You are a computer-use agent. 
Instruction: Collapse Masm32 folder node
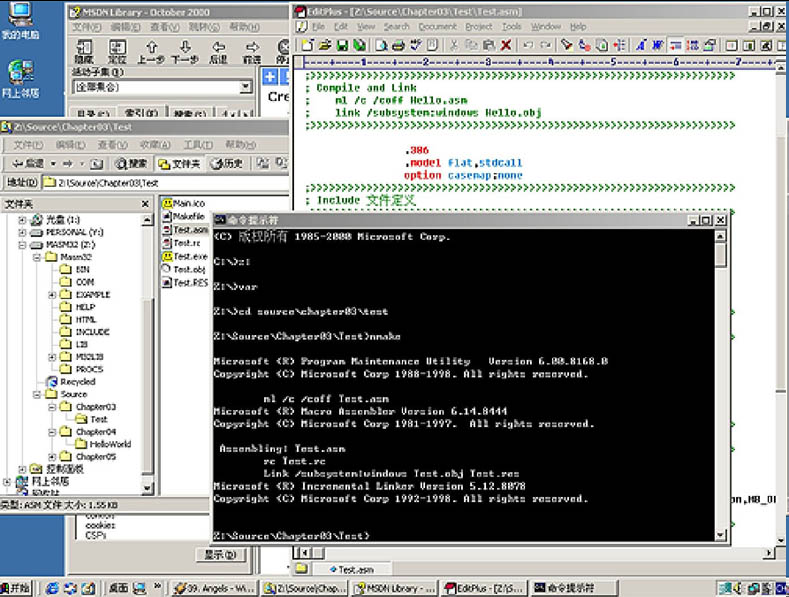coord(37,257)
